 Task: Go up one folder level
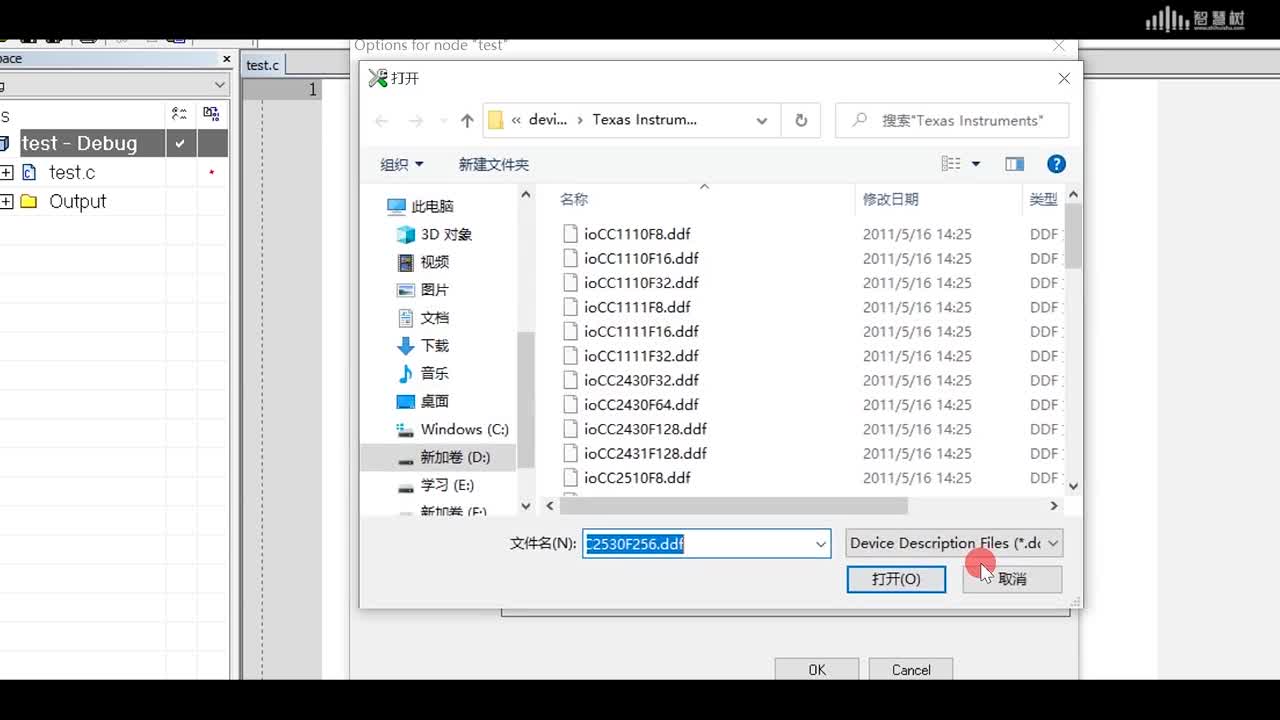[x=467, y=120]
